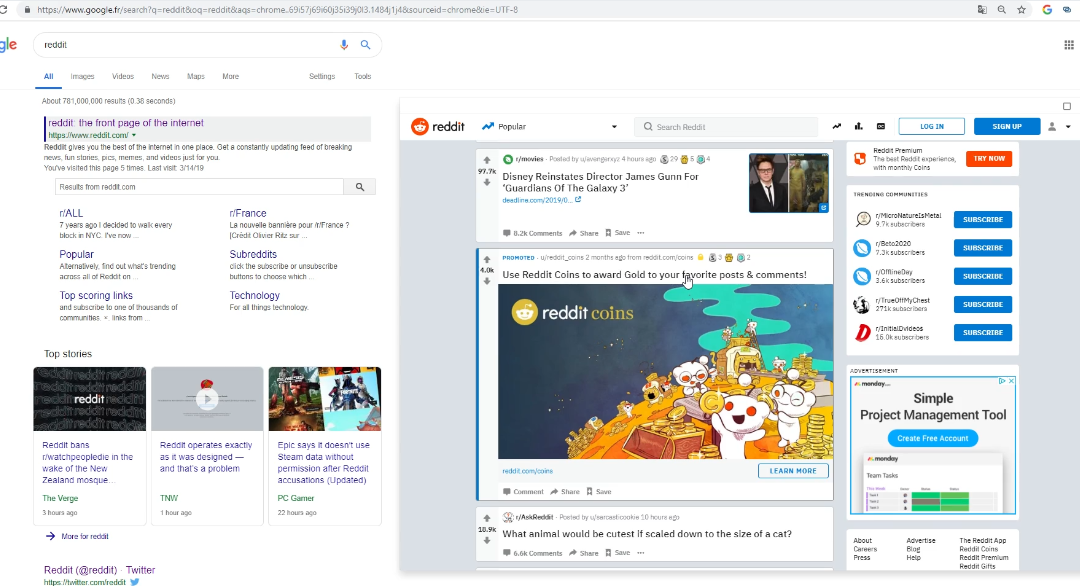Switch to the News search tab

pos(160,76)
